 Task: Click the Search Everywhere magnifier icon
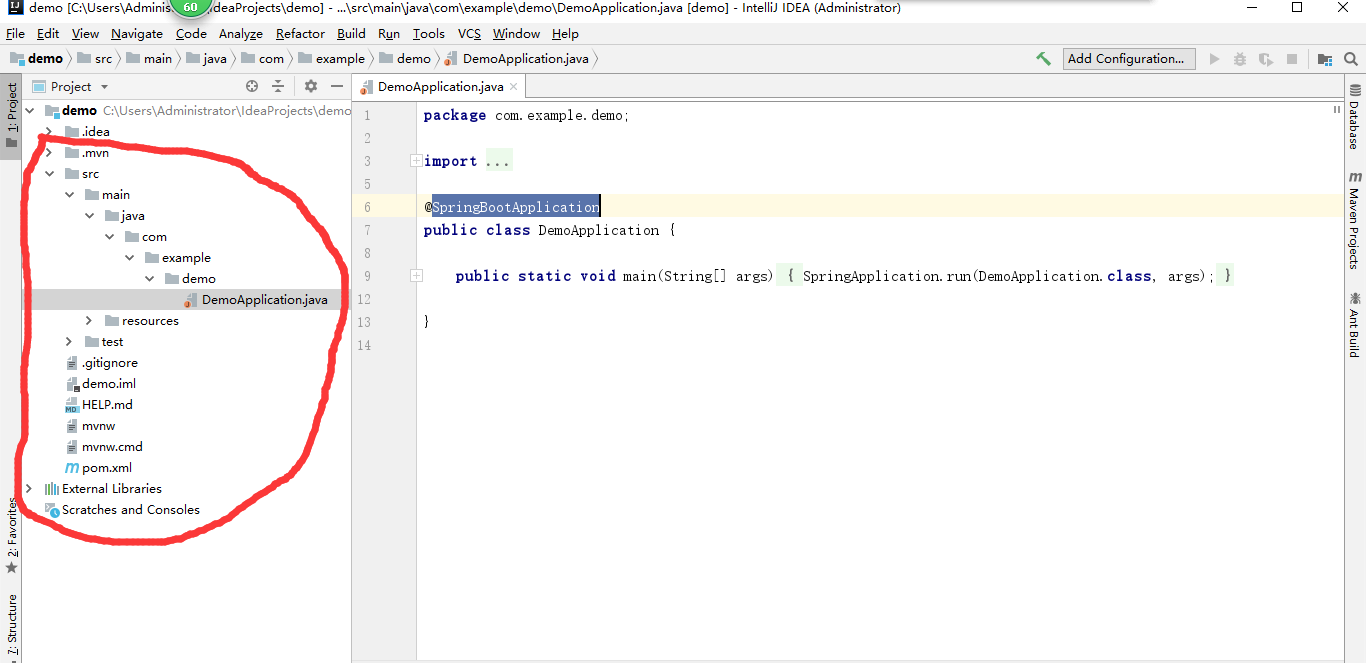[x=1351, y=59]
